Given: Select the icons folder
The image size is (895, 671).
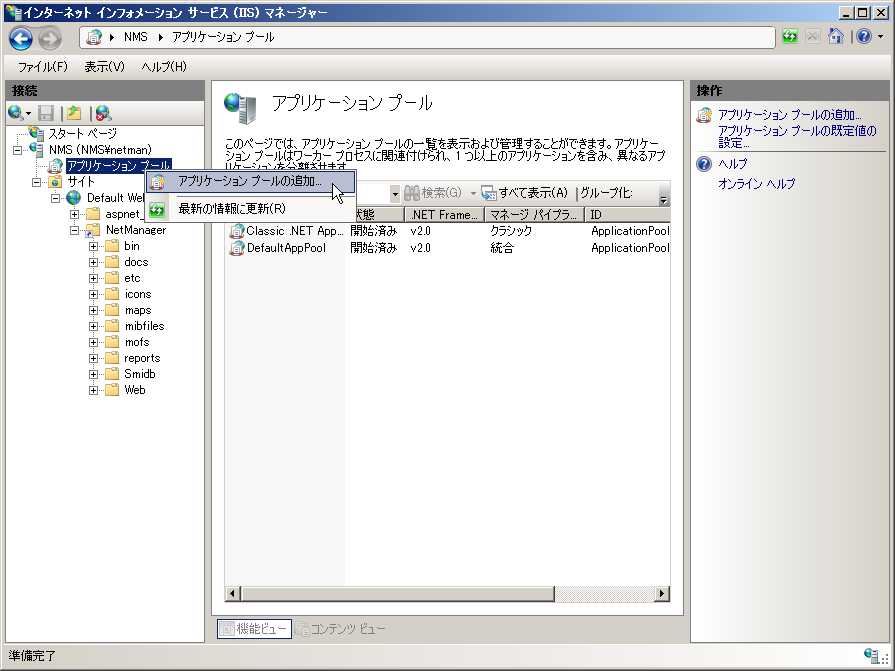Looking at the screenshot, I should (138, 294).
